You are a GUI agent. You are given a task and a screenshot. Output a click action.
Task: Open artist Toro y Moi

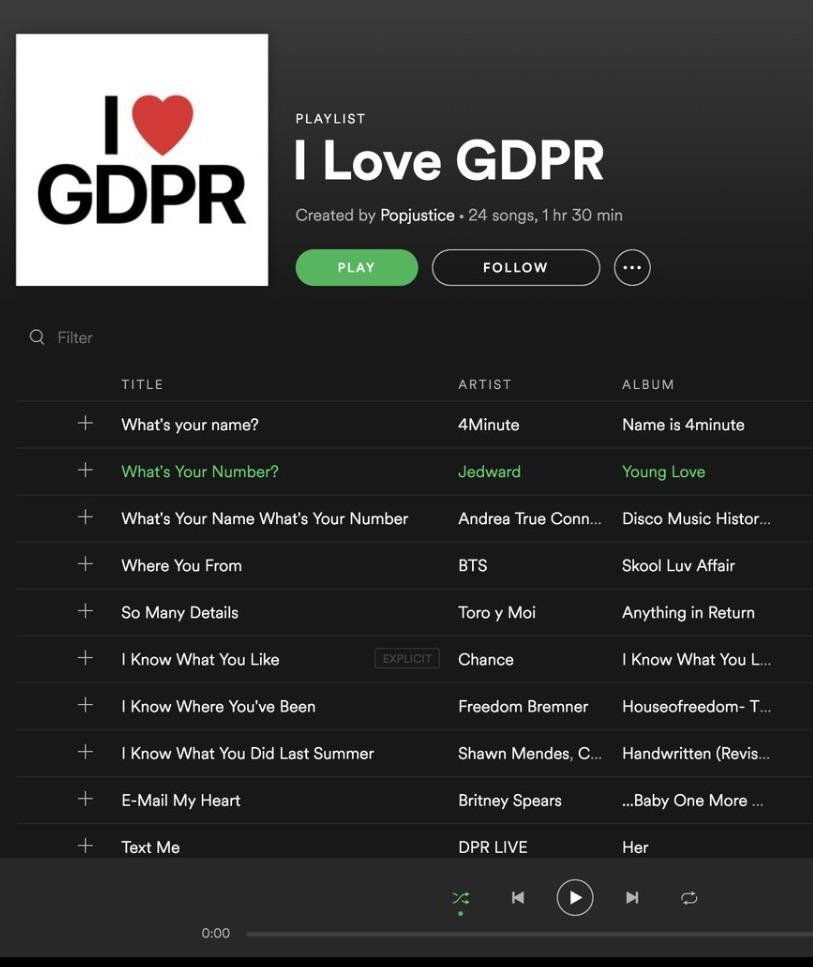click(x=497, y=612)
